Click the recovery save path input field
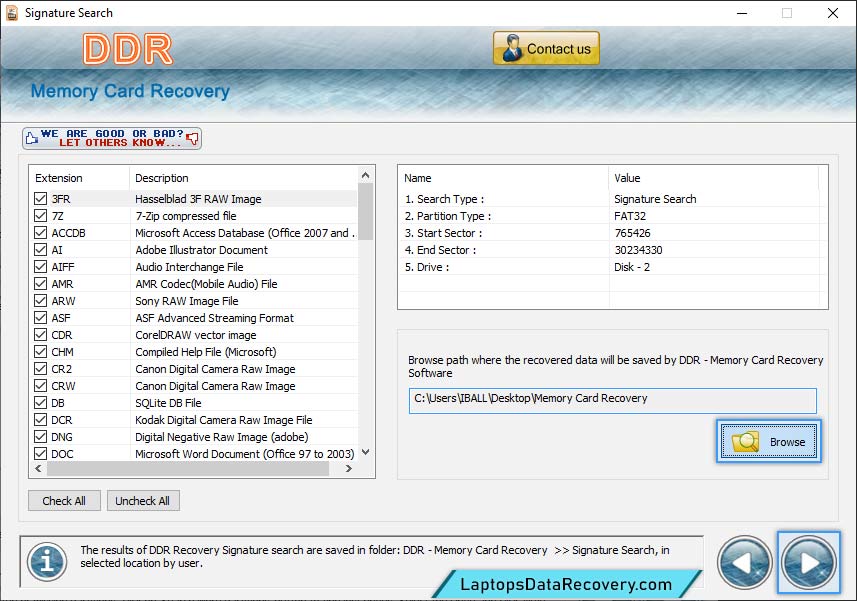 (612, 400)
